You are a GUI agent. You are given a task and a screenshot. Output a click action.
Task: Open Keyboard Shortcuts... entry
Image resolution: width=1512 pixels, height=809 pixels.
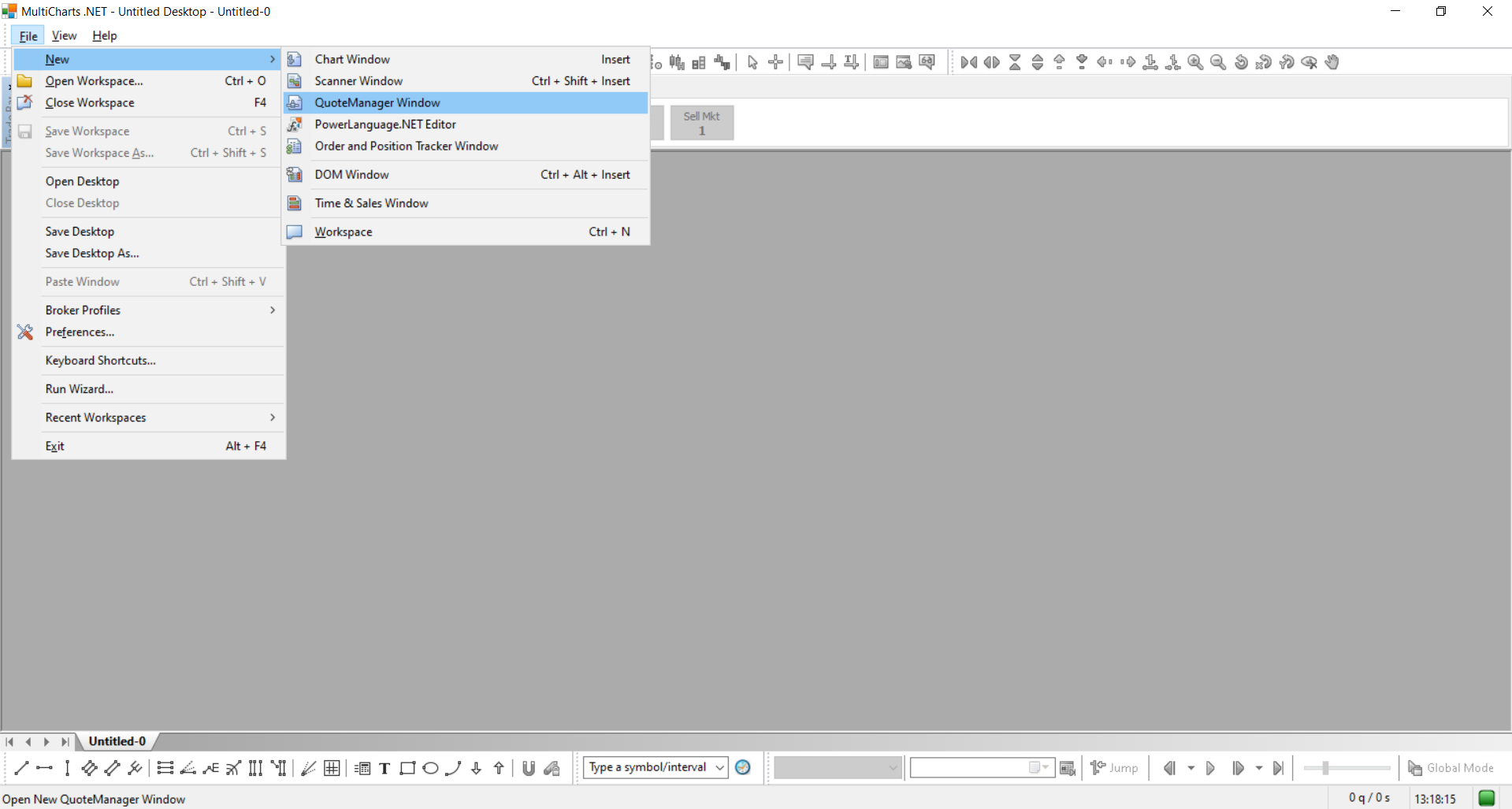148,361
